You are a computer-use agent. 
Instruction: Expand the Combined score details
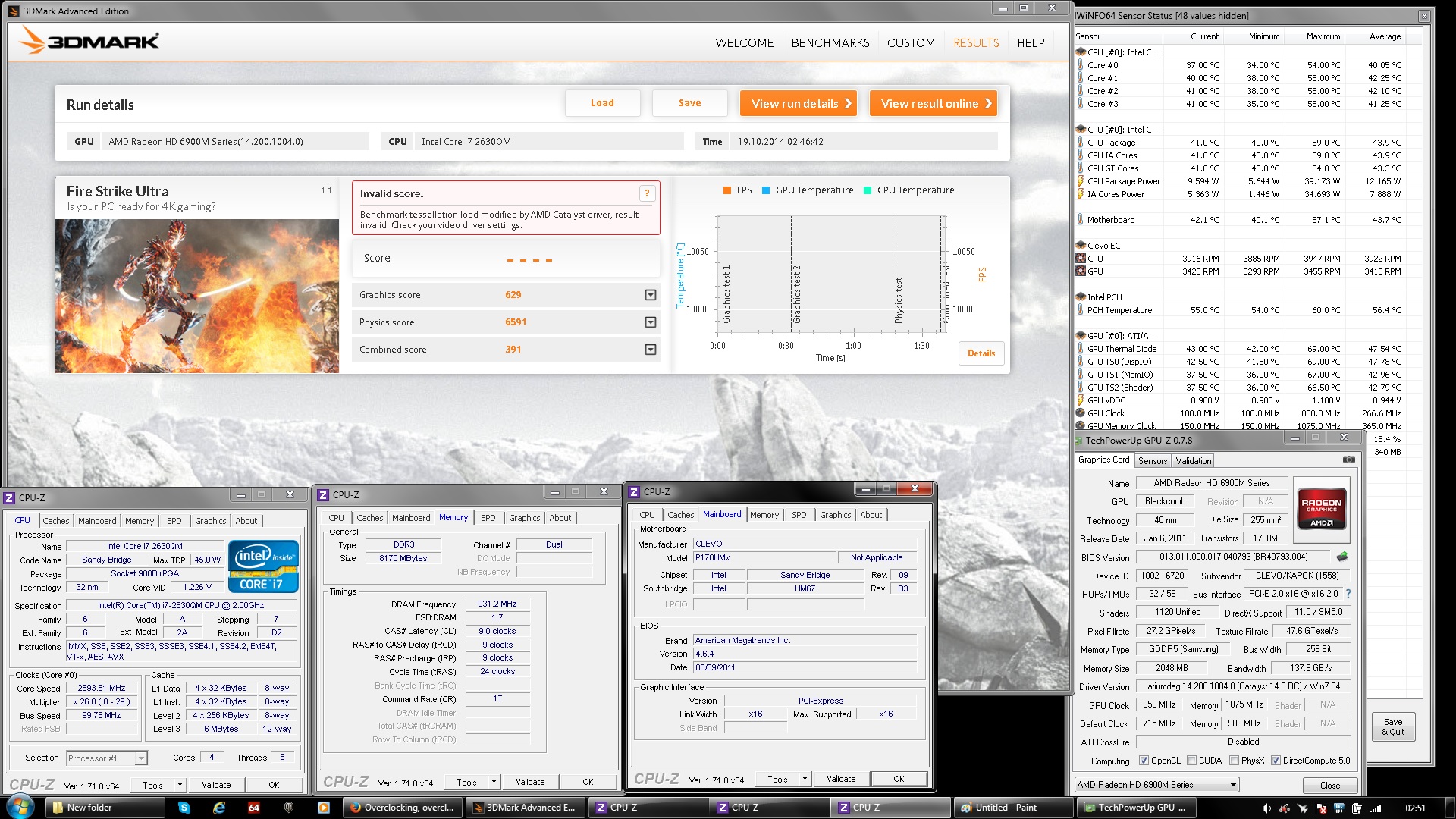coord(650,350)
